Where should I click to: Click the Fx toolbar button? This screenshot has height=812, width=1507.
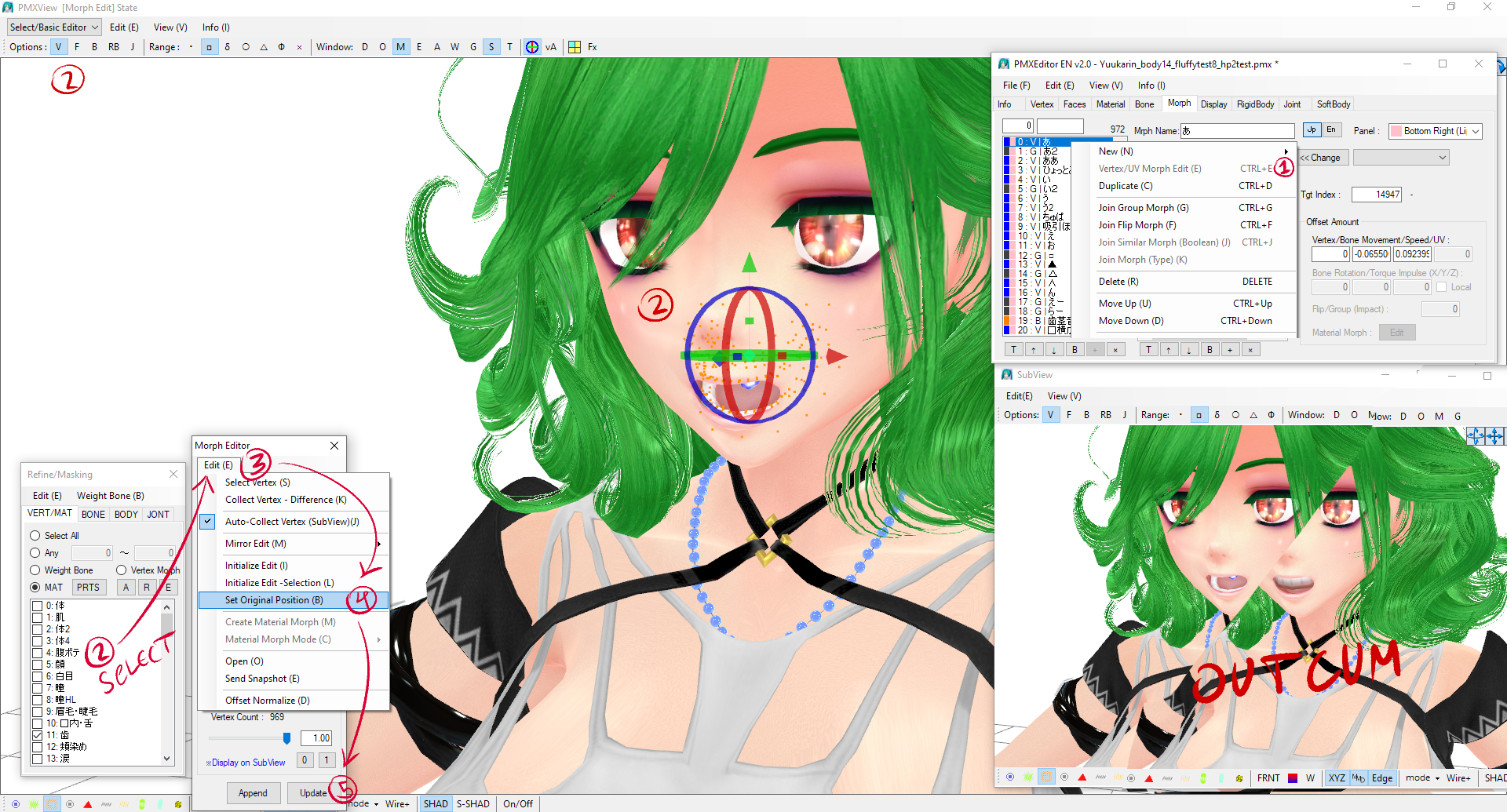click(x=593, y=47)
